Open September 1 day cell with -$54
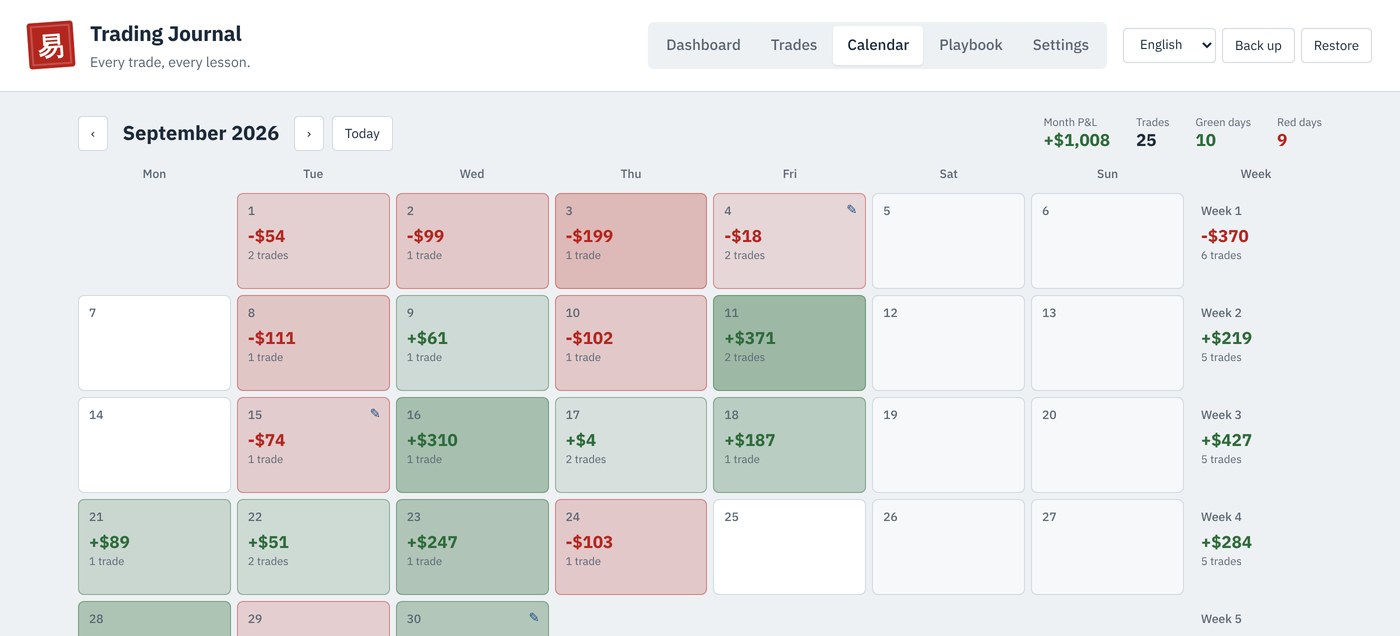The image size is (1400, 636). 313,241
